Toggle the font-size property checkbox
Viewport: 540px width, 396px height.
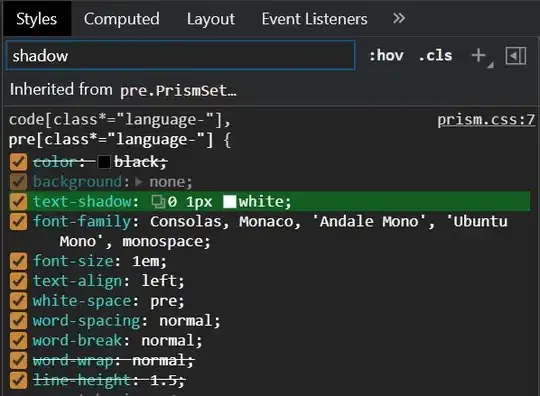coord(18,261)
